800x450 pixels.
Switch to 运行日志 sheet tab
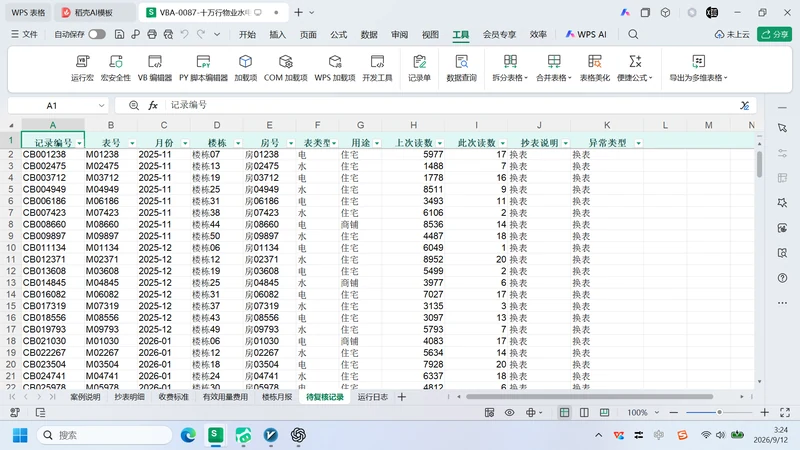click(372, 397)
